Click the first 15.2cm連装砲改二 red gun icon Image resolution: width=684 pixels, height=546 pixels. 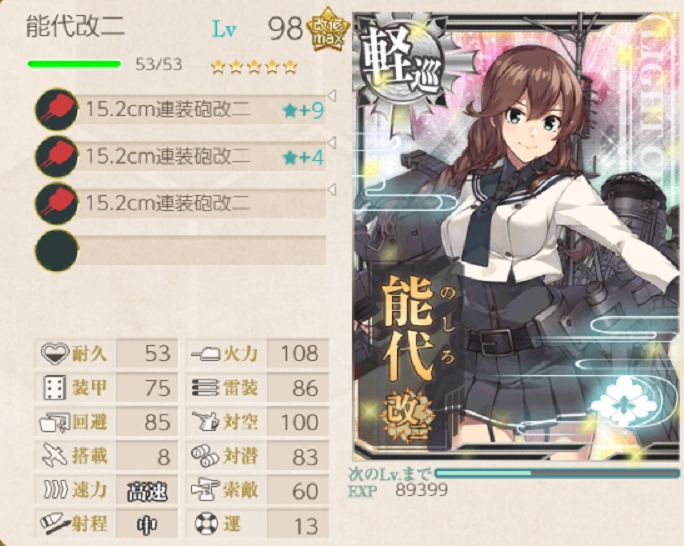56,109
